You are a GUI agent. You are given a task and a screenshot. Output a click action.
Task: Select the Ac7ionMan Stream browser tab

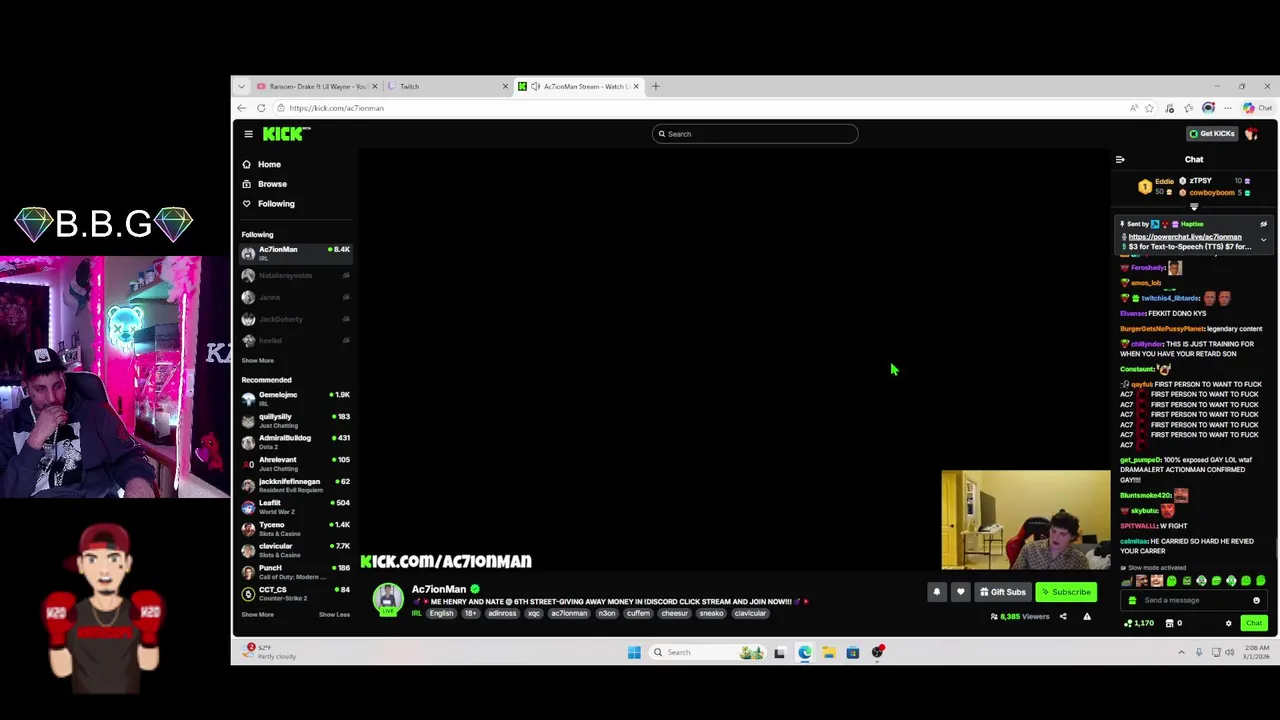(x=580, y=87)
